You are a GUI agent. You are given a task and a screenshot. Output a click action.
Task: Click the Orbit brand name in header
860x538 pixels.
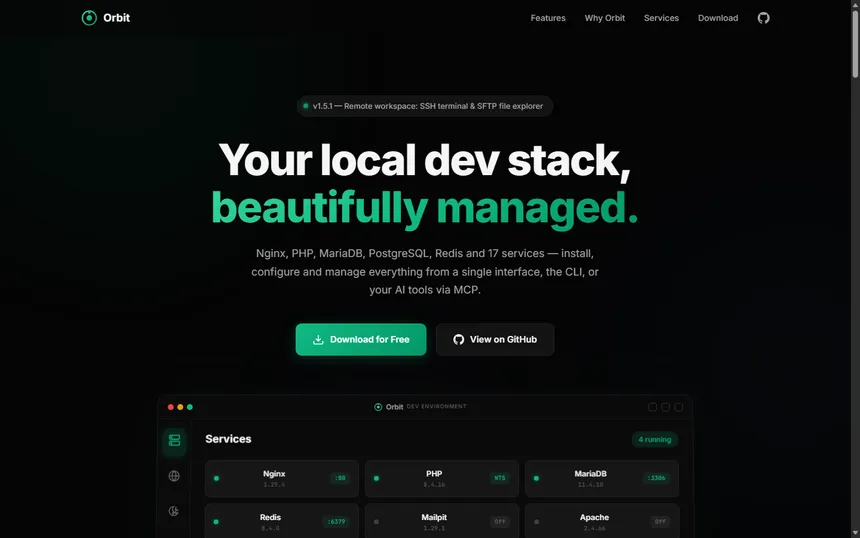click(x=116, y=18)
